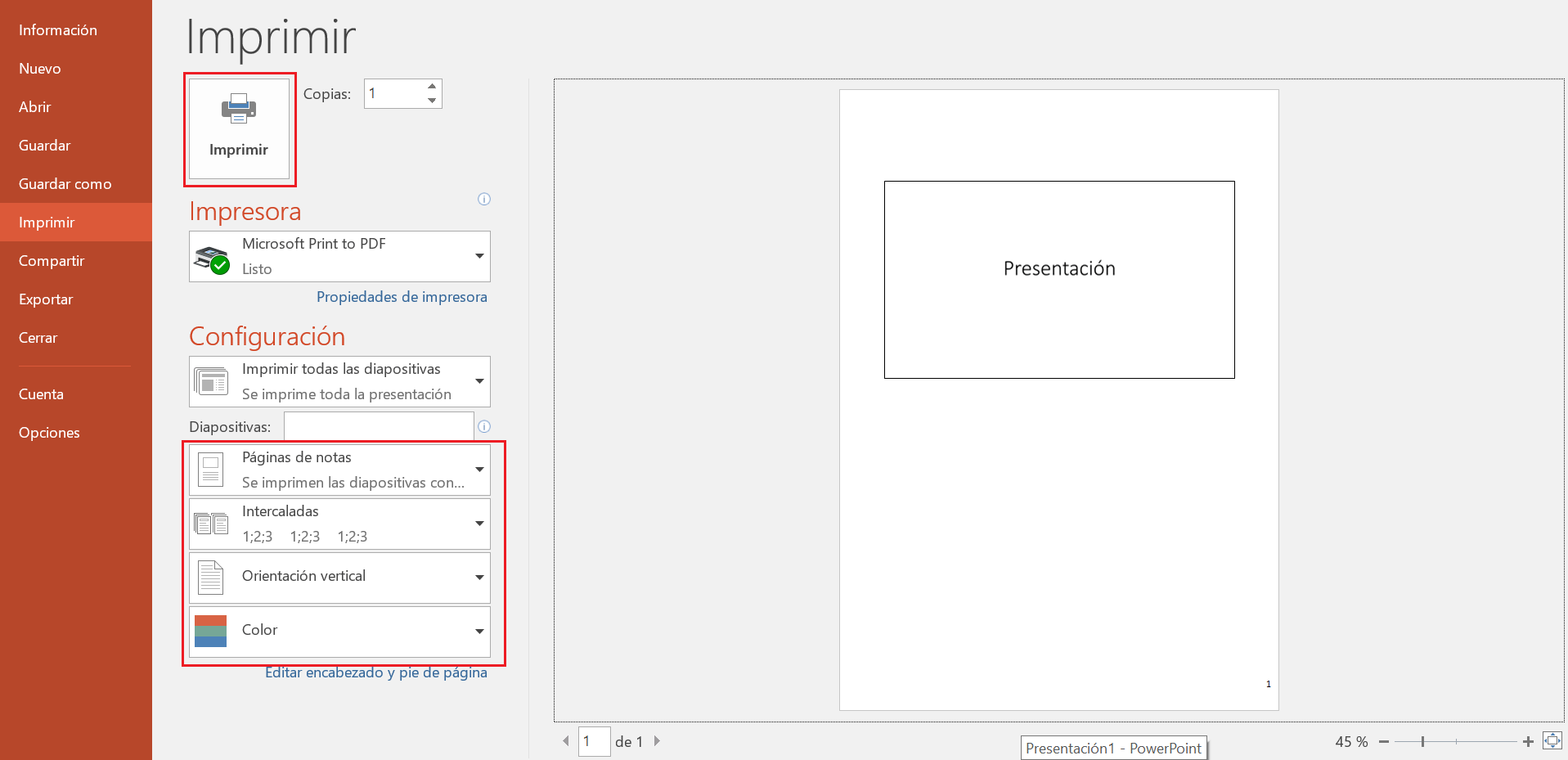Increase the Copias count with up arrow
The image size is (1568, 760).
(432, 86)
